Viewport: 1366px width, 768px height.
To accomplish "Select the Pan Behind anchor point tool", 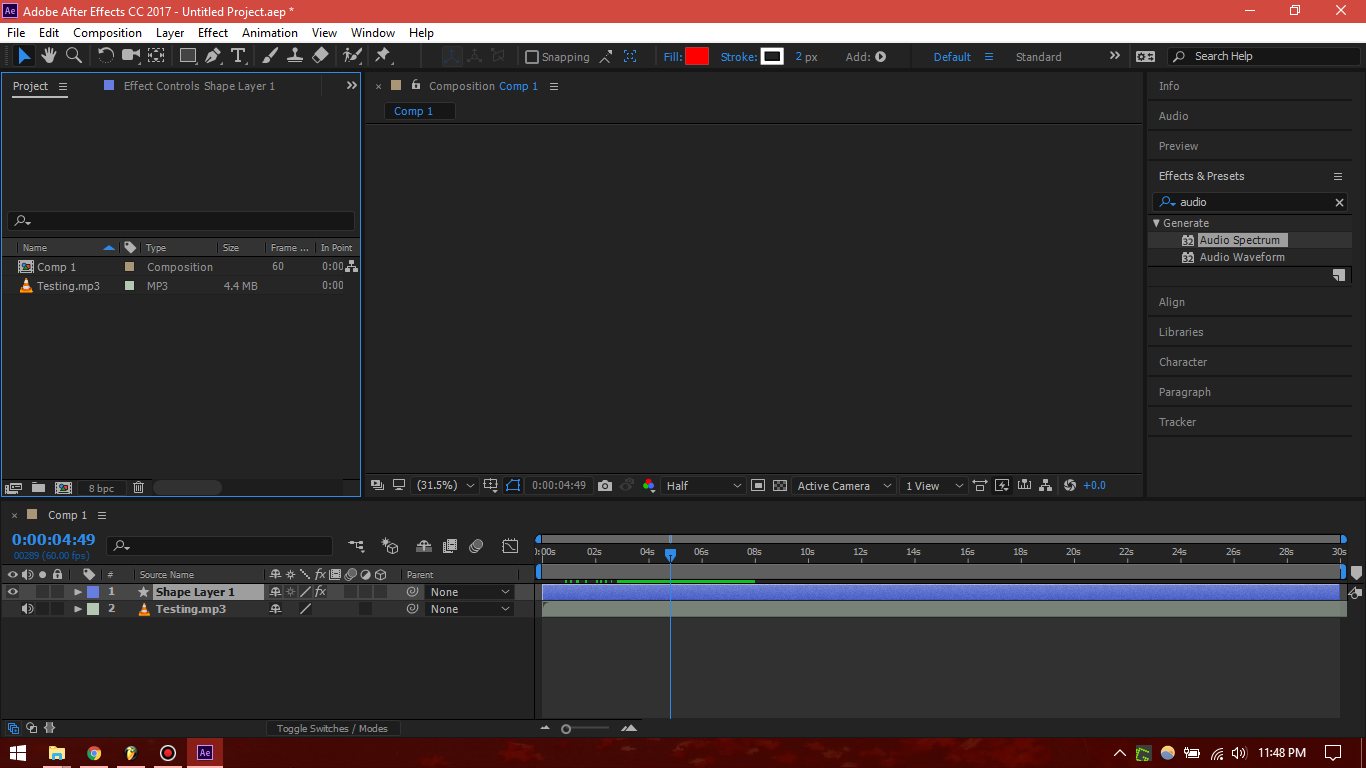I will (x=157, y=56).
